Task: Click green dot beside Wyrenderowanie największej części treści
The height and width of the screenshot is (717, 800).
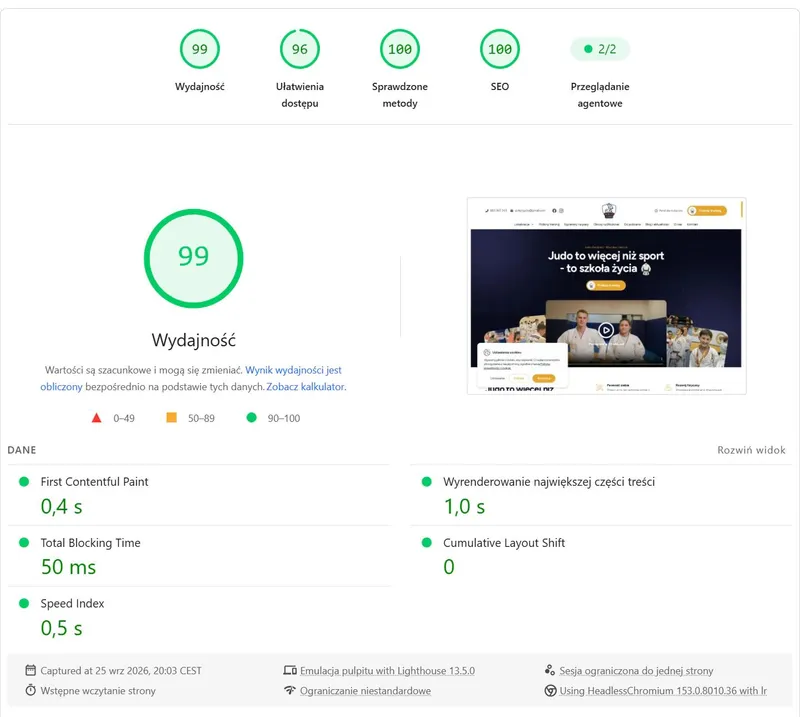Action: [427, 482]
